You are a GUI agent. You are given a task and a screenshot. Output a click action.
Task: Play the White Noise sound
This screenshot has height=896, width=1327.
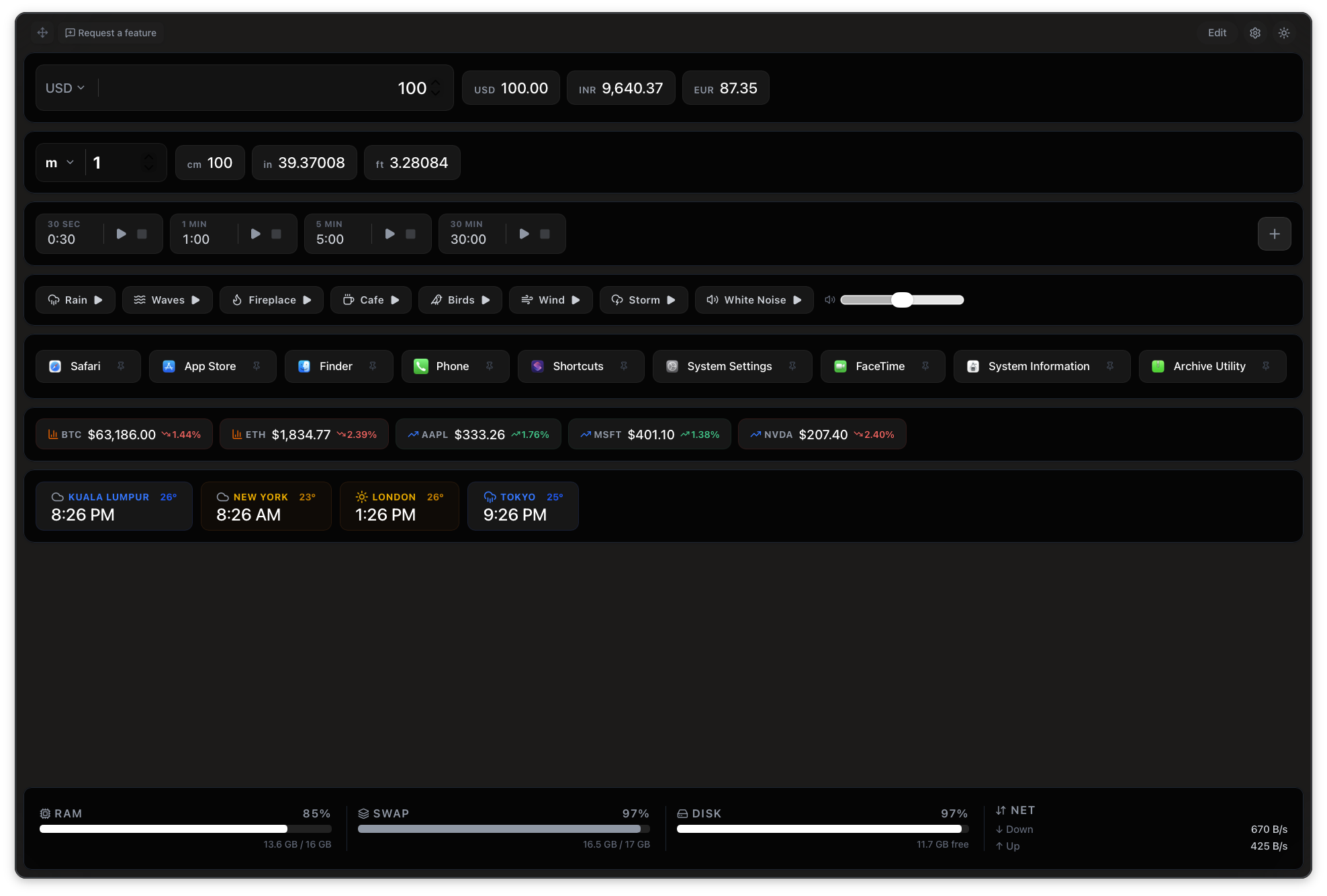pyautogui.click(x=754, y=300)
